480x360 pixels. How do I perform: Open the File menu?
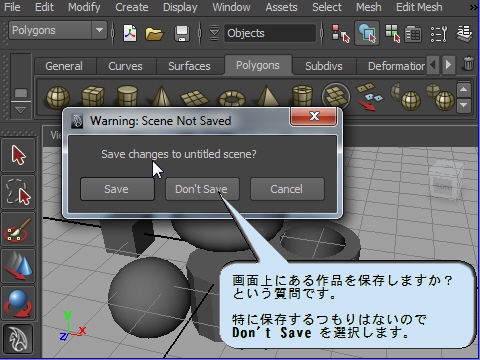pos(12,7)
